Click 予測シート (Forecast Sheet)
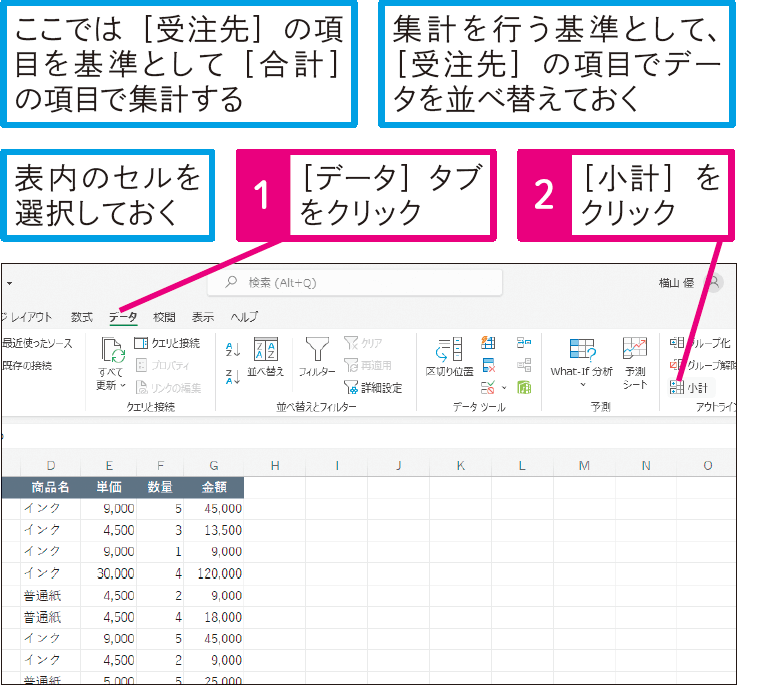 [635, 362]
